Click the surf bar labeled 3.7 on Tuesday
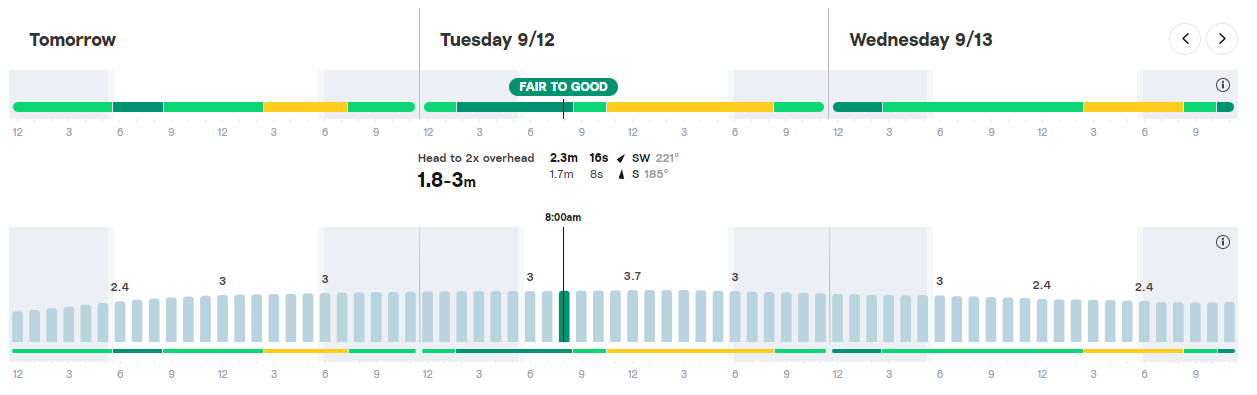This screenshot has height=395, width=1257. point(632,316)
